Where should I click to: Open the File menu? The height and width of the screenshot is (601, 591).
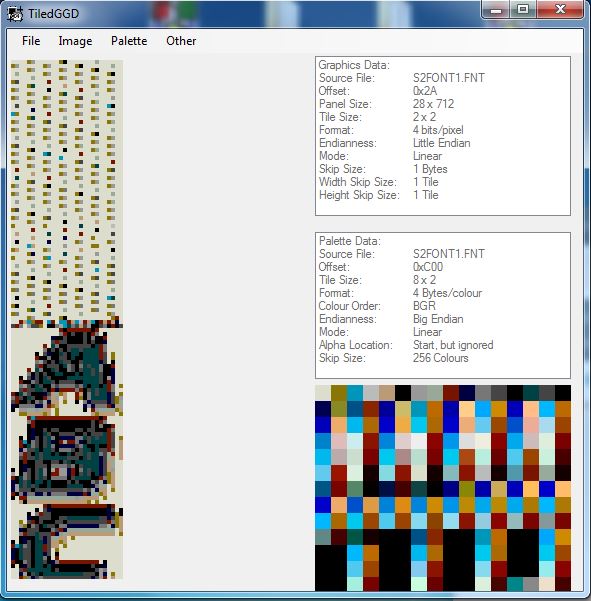click(31, 41)
